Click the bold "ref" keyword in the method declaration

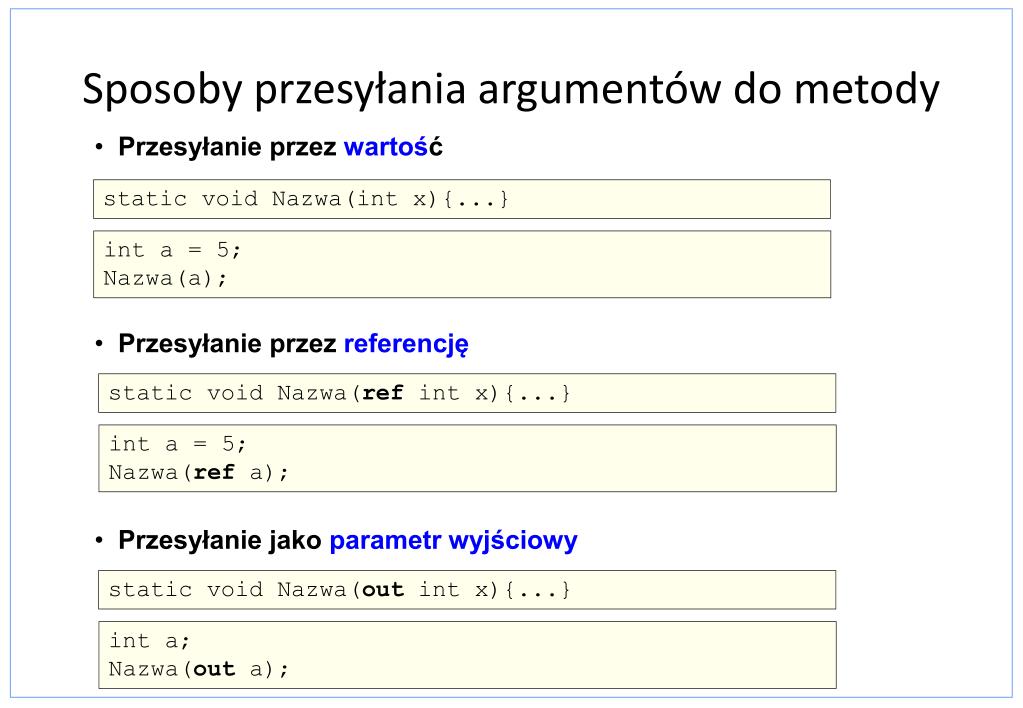point(383,393)
